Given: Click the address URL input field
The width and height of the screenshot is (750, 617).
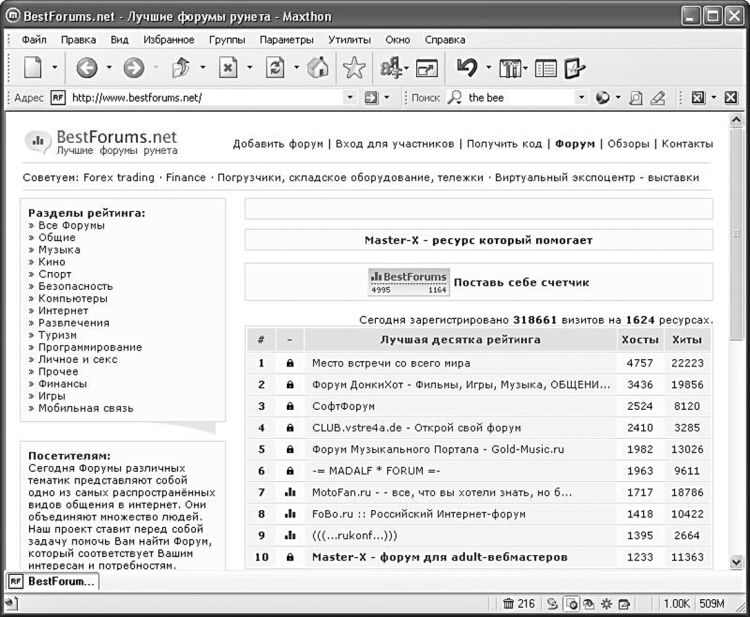Looking at the screenshot, I should [207, 98].
